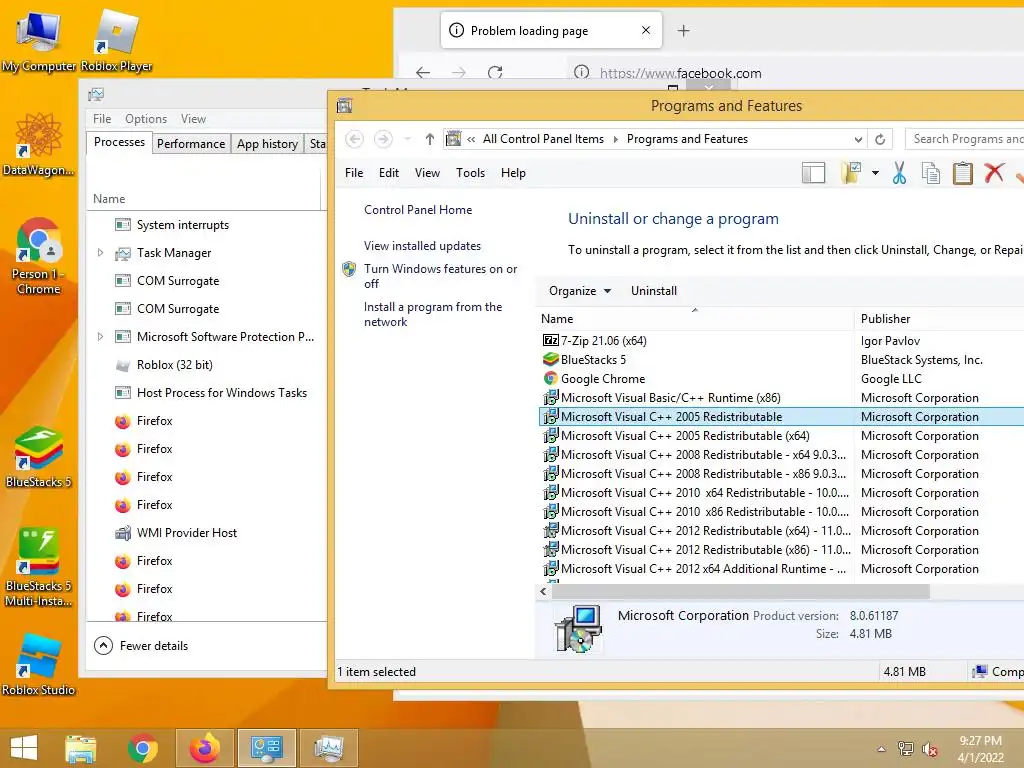Open Chrome from the taskbar

[142, 748]
